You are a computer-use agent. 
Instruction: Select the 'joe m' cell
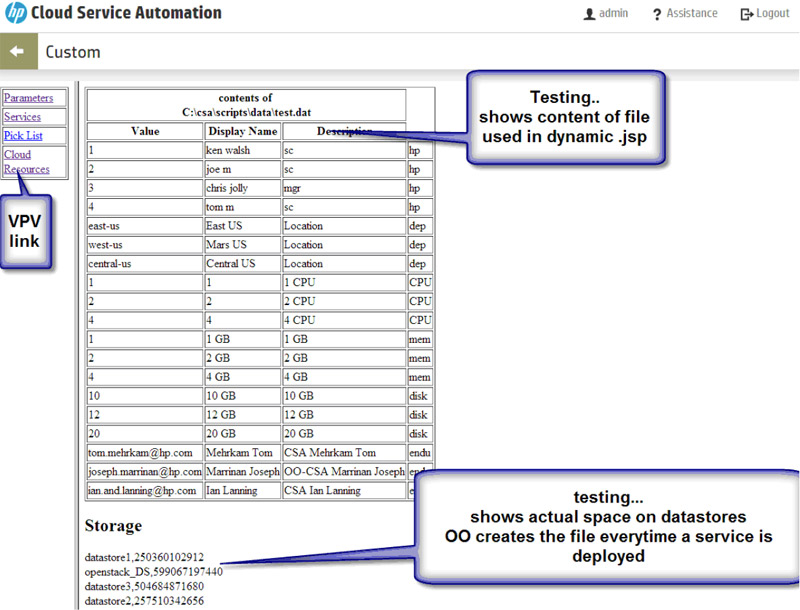242,169
